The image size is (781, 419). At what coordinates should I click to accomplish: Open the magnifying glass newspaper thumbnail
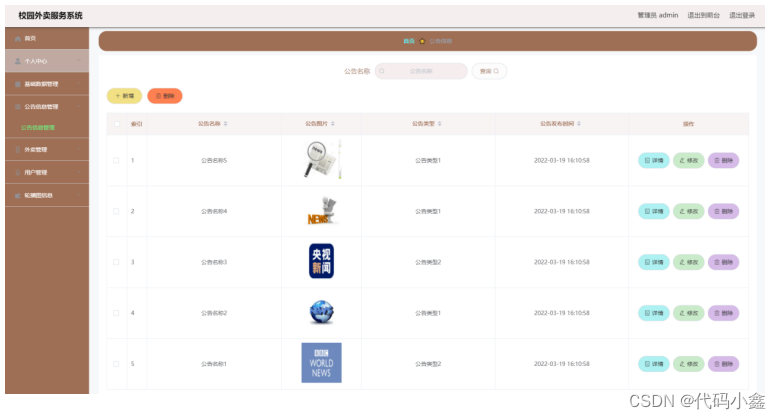pos(322,160)
